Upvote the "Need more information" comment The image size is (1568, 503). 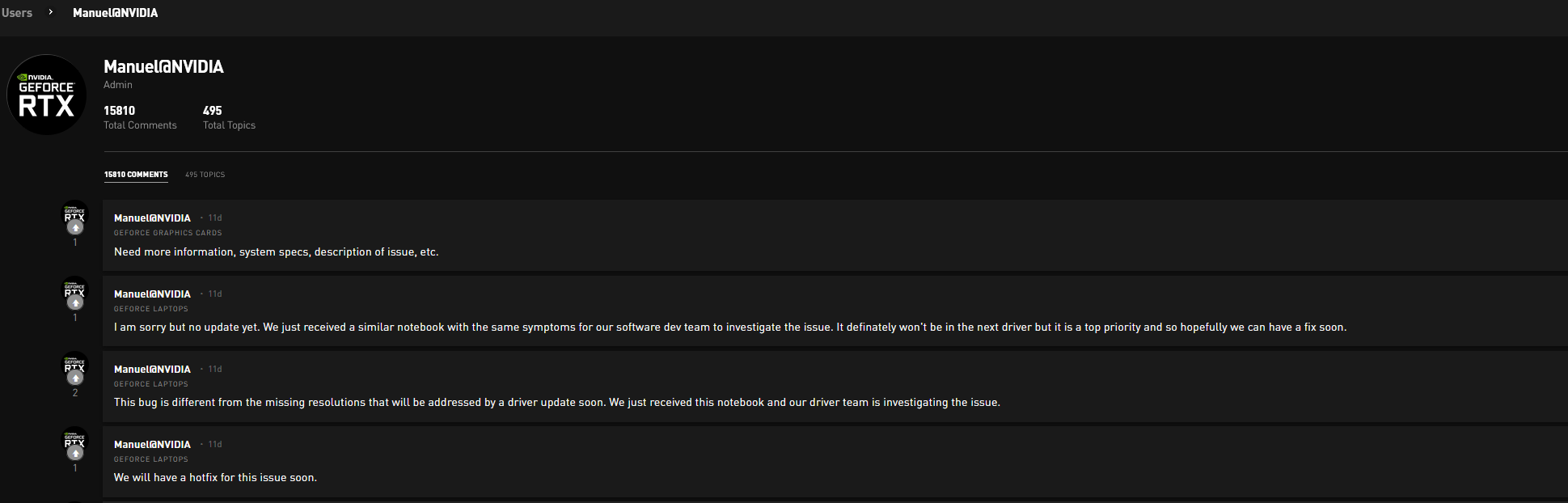[74, 228]
